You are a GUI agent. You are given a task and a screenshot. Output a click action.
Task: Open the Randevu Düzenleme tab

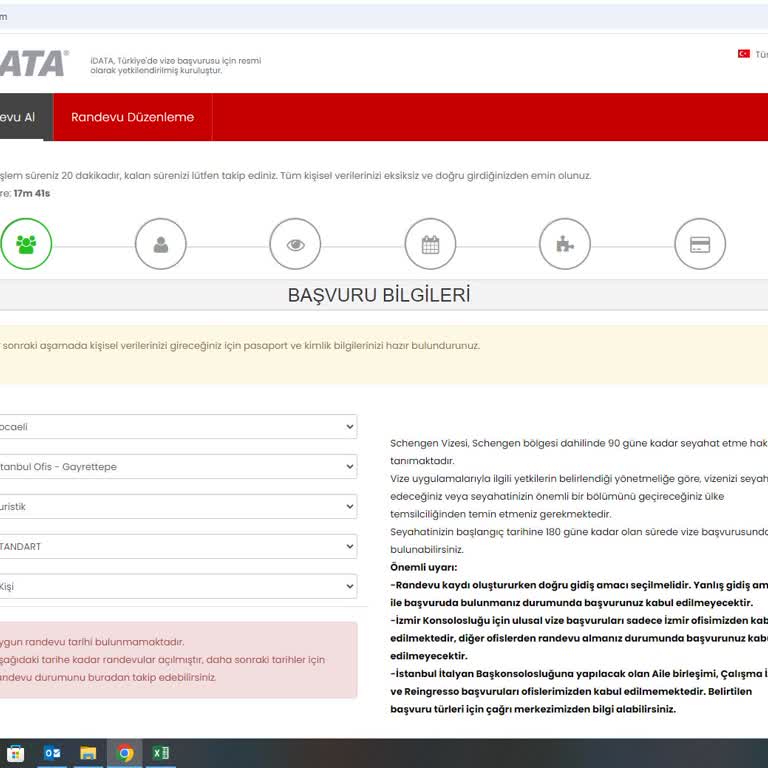point(132,117)
